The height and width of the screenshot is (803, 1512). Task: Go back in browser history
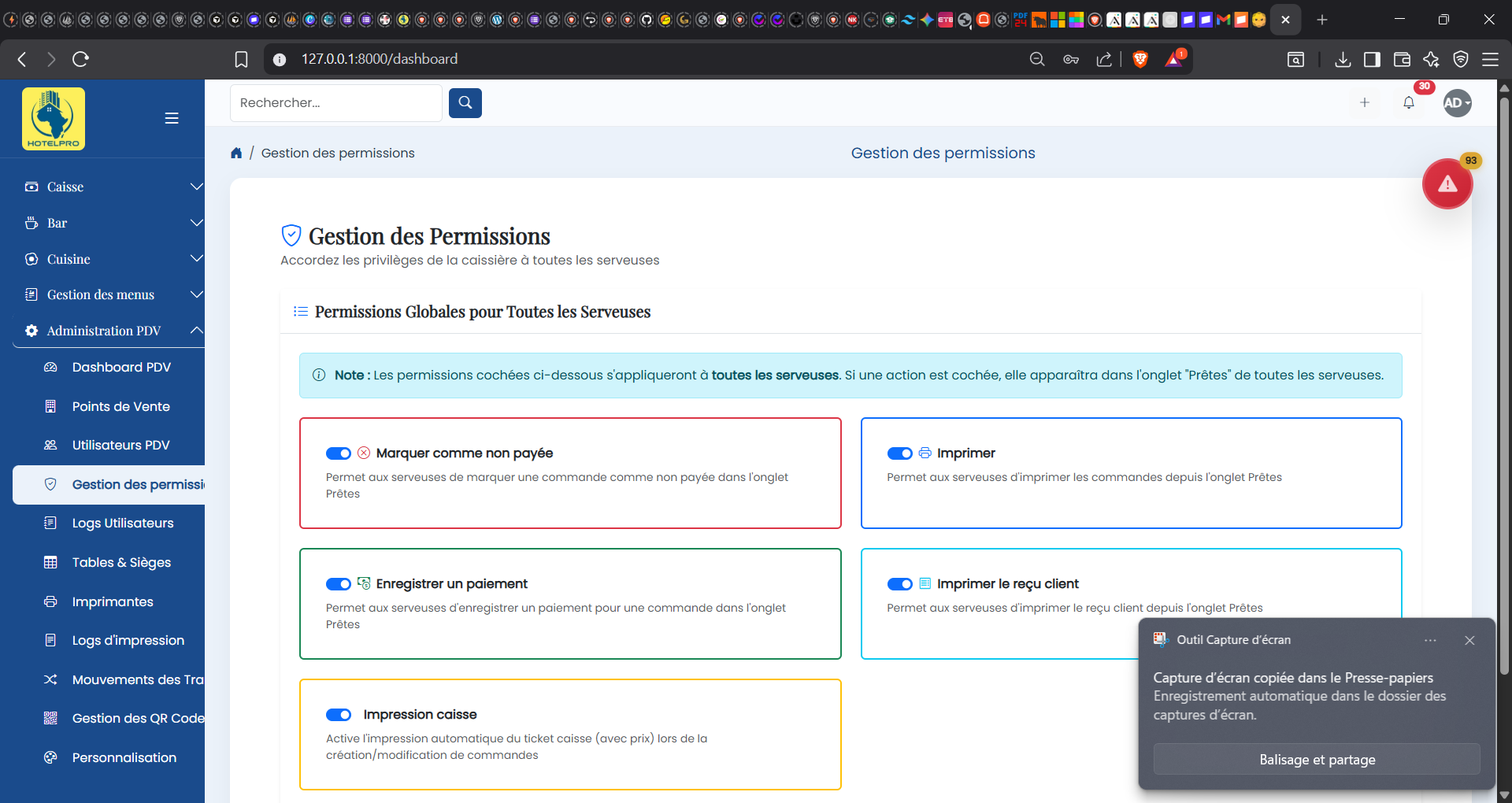point(22,59)
